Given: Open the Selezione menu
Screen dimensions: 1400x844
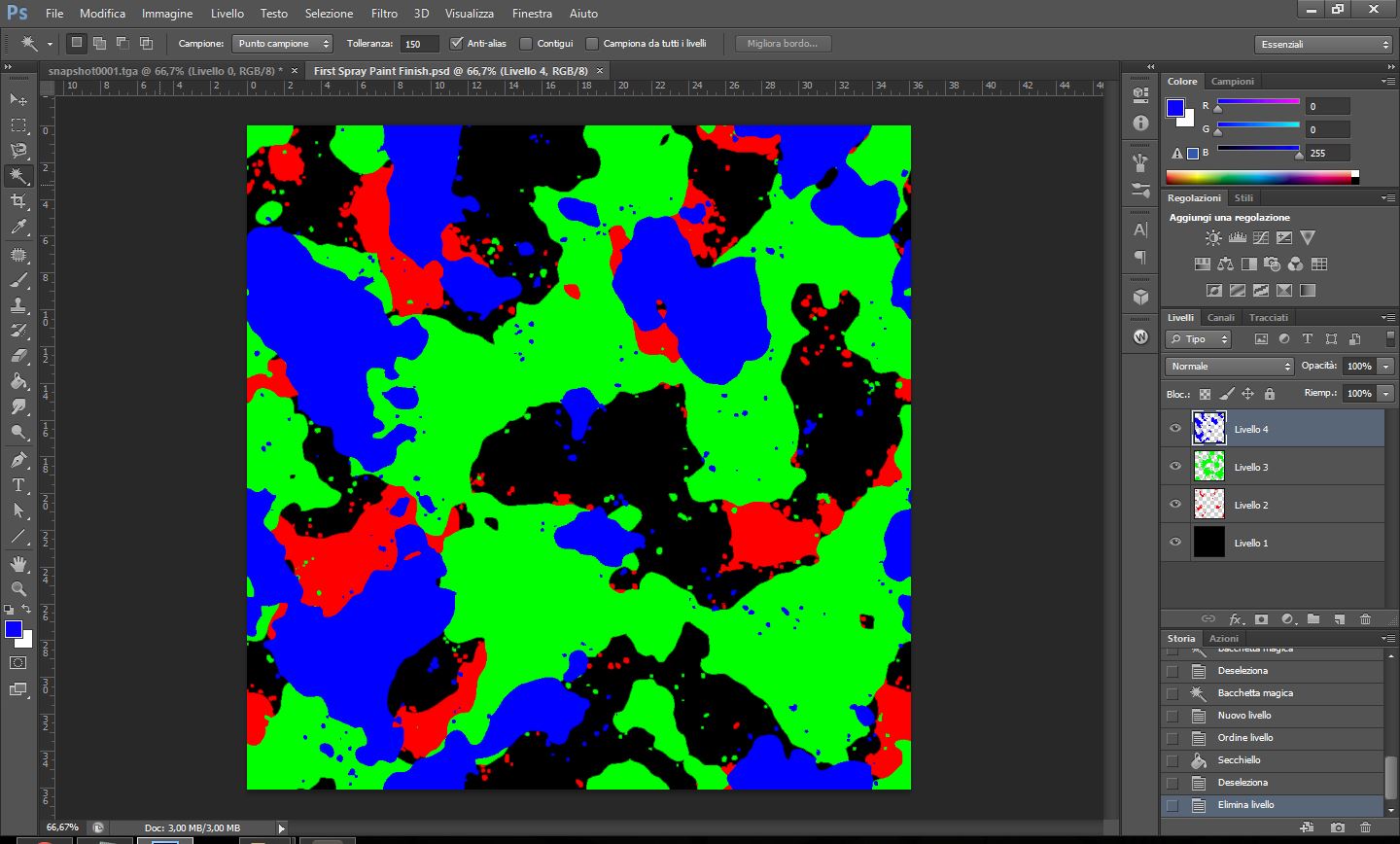Looking at the screenshot, I should click(x=330, y=14).
